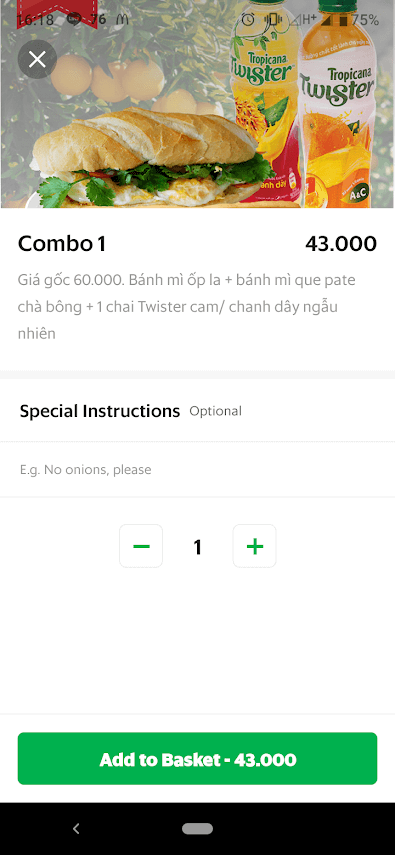Tap the Vietnamese combo description text
The width and height of the screenshot is (395, 855).
click(x=187, y=307)
